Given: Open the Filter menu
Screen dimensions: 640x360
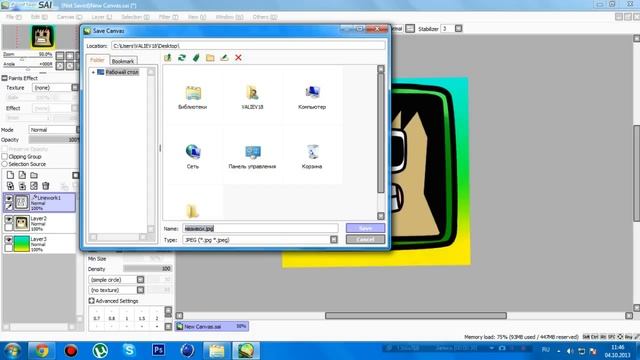Looking at the screenshot, I should tap(168, 17).
